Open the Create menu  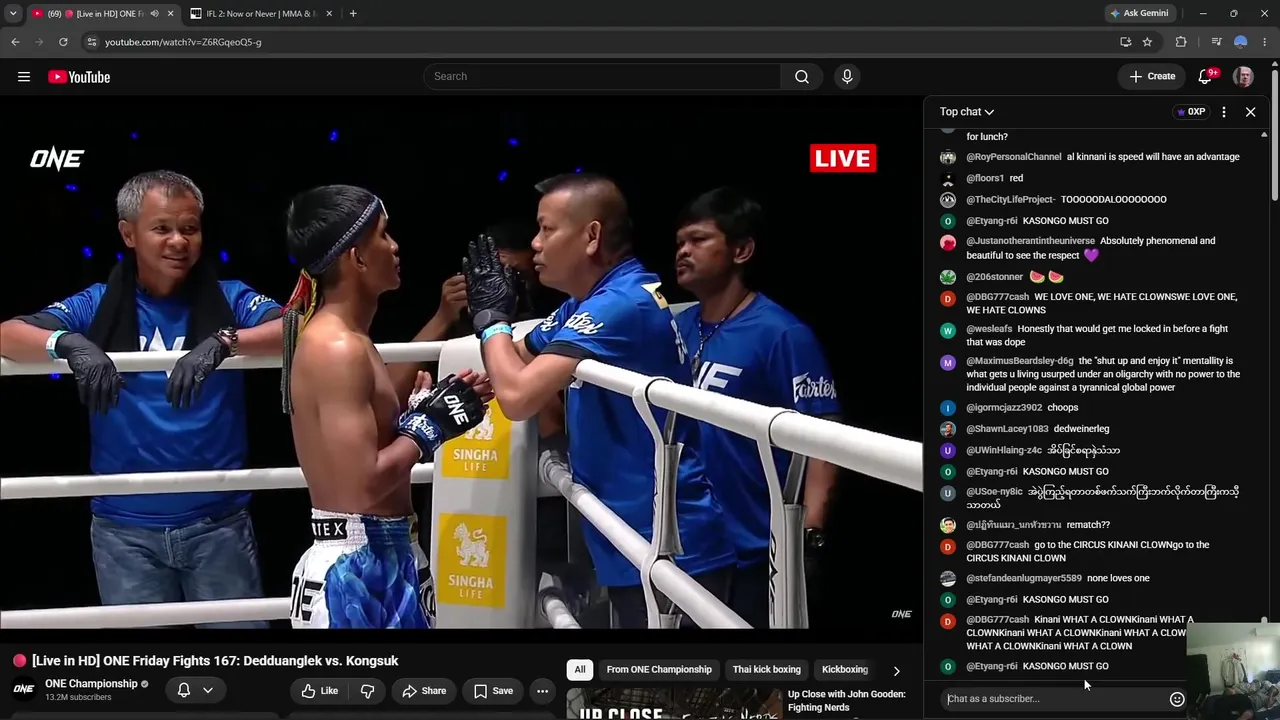click(x=1152, y=77)
